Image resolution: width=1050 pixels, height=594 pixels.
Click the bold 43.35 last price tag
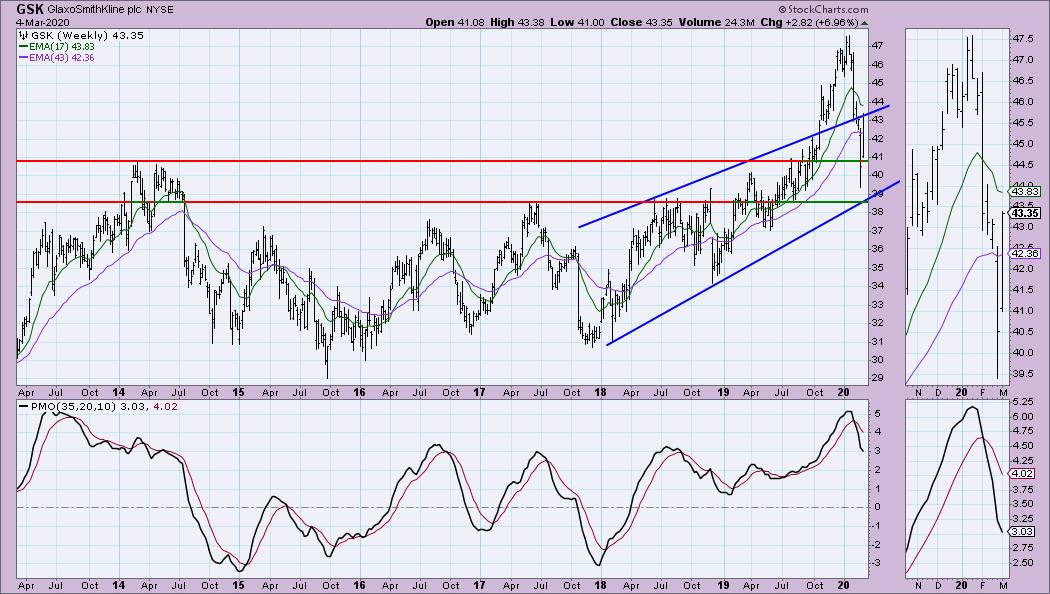[1025, 214]
